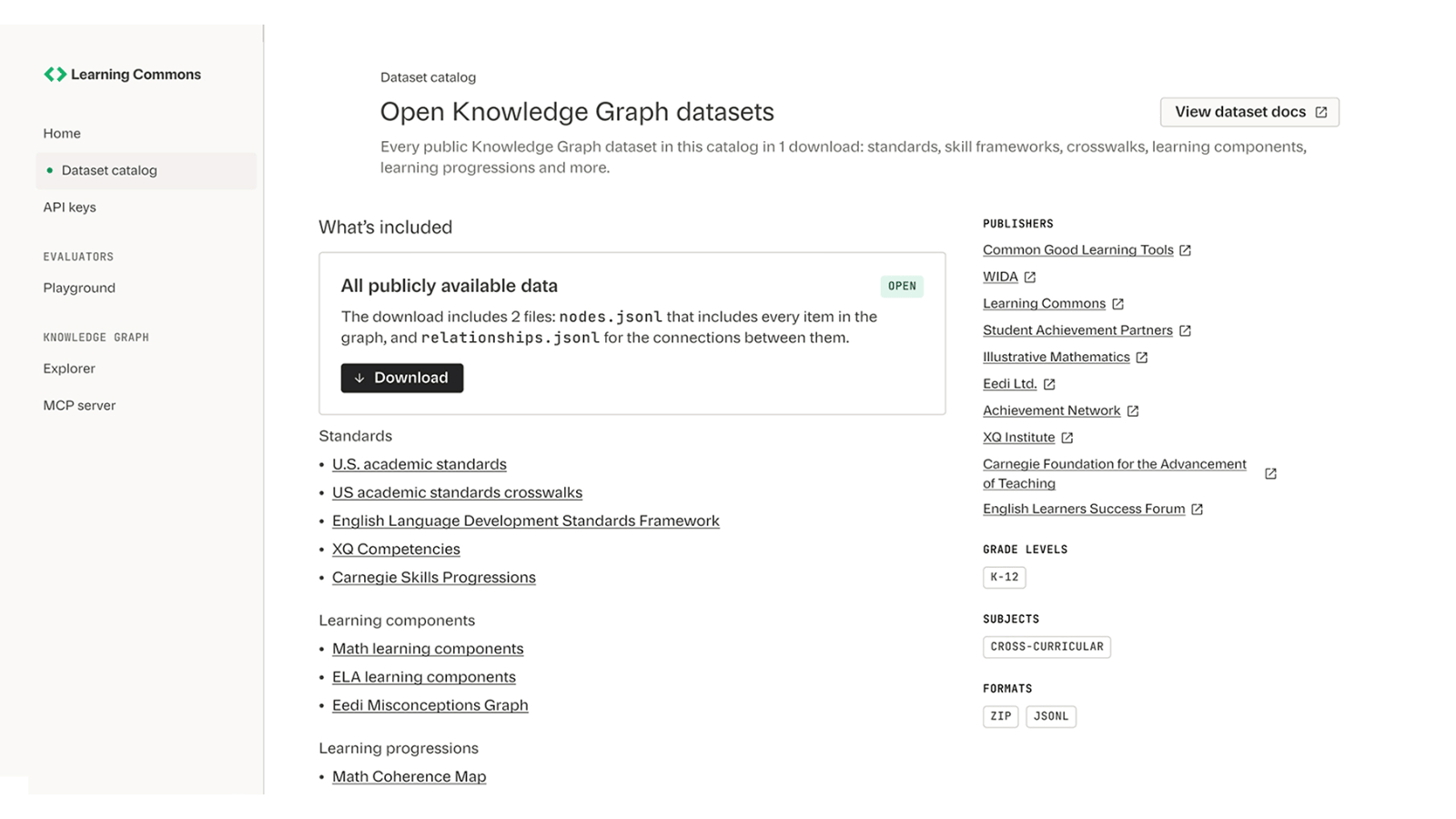Click external-link icon beside Learning Commons publisher
The width and height of the screenshot is (1456, 819).
(x=1117, y=304)
